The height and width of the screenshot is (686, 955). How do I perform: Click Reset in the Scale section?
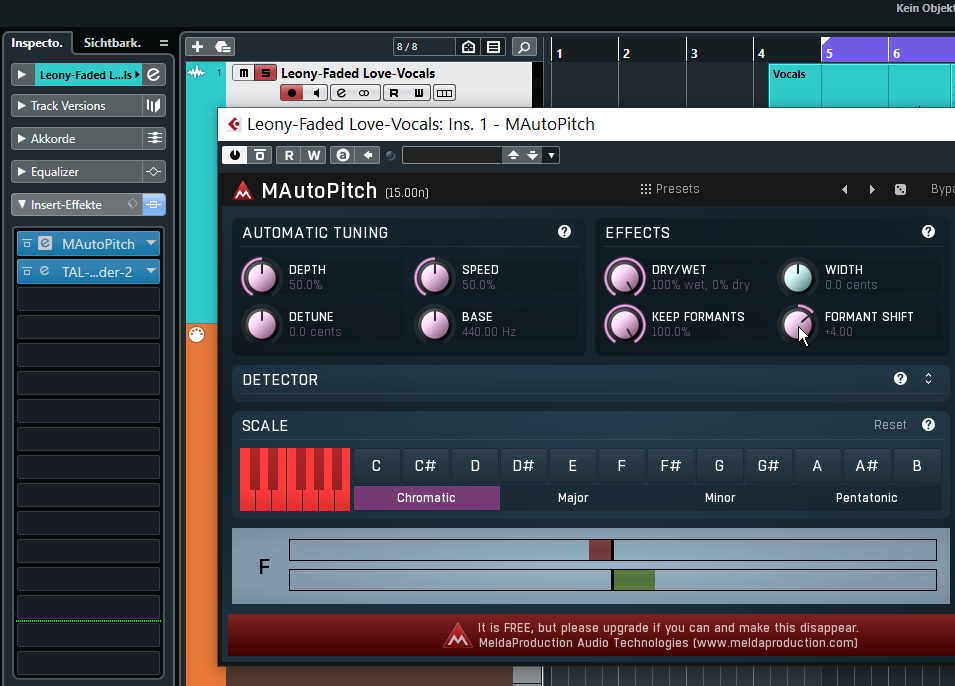click(x=890, y=425)
